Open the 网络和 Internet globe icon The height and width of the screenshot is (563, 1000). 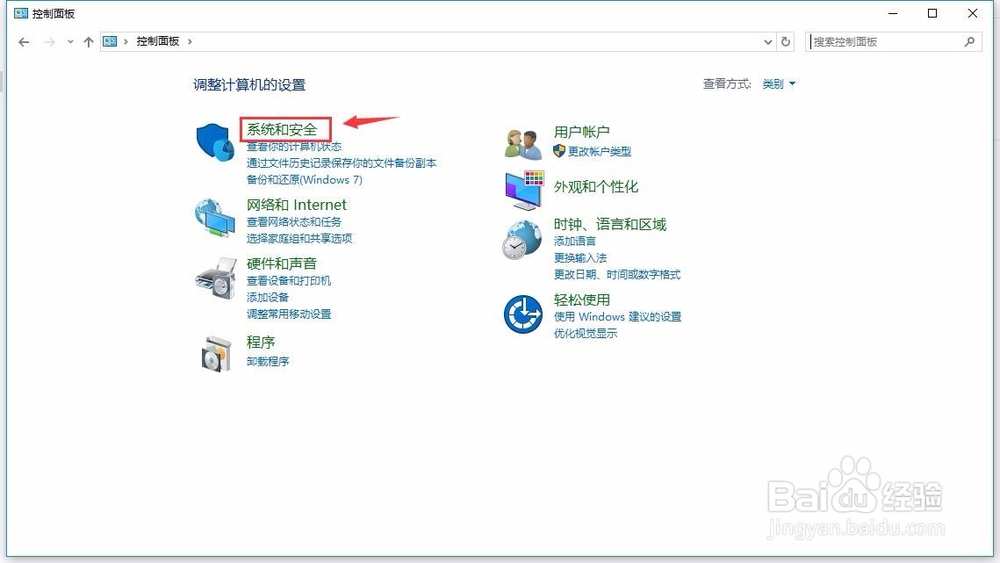point(215,218)
